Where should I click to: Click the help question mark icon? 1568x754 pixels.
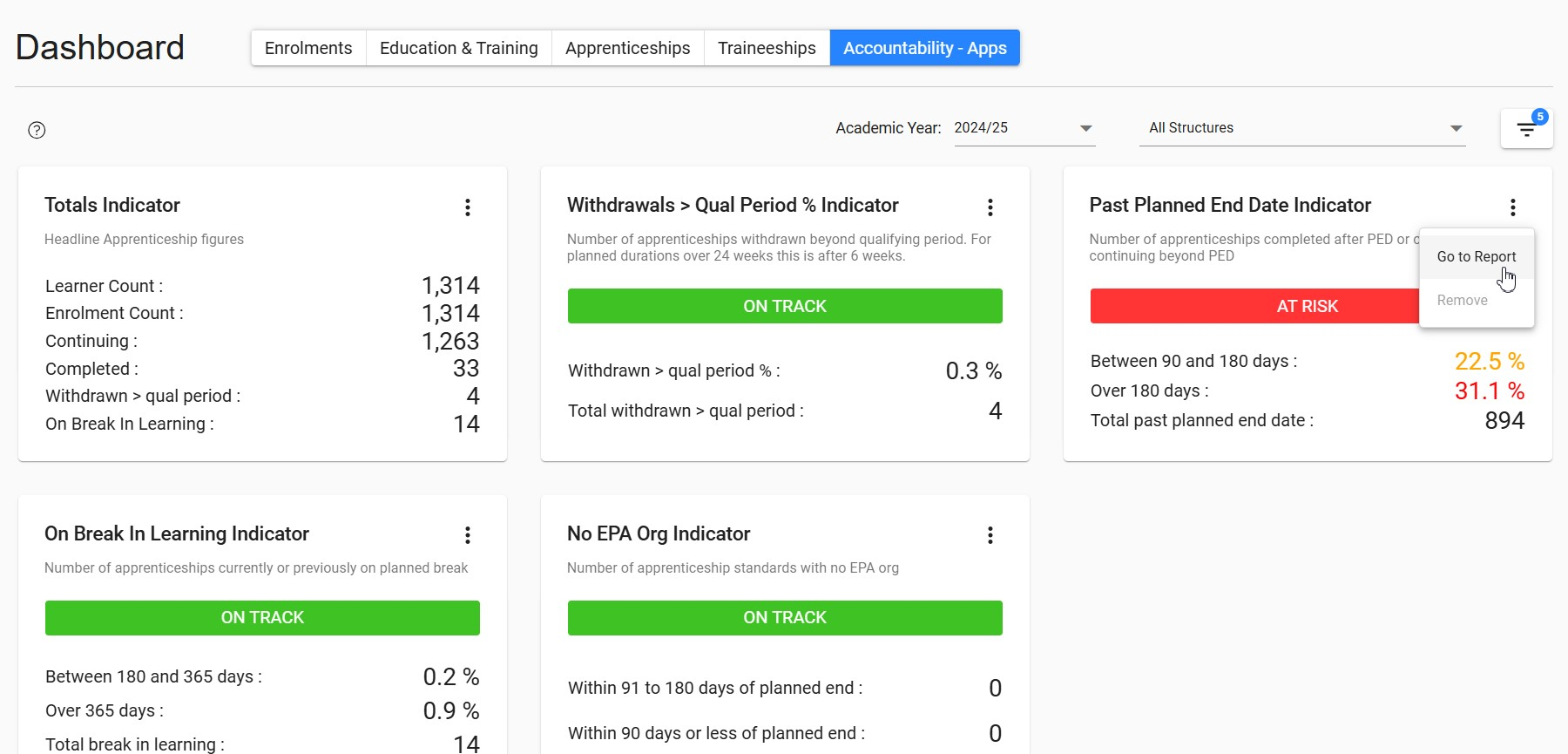coord(37,130)
